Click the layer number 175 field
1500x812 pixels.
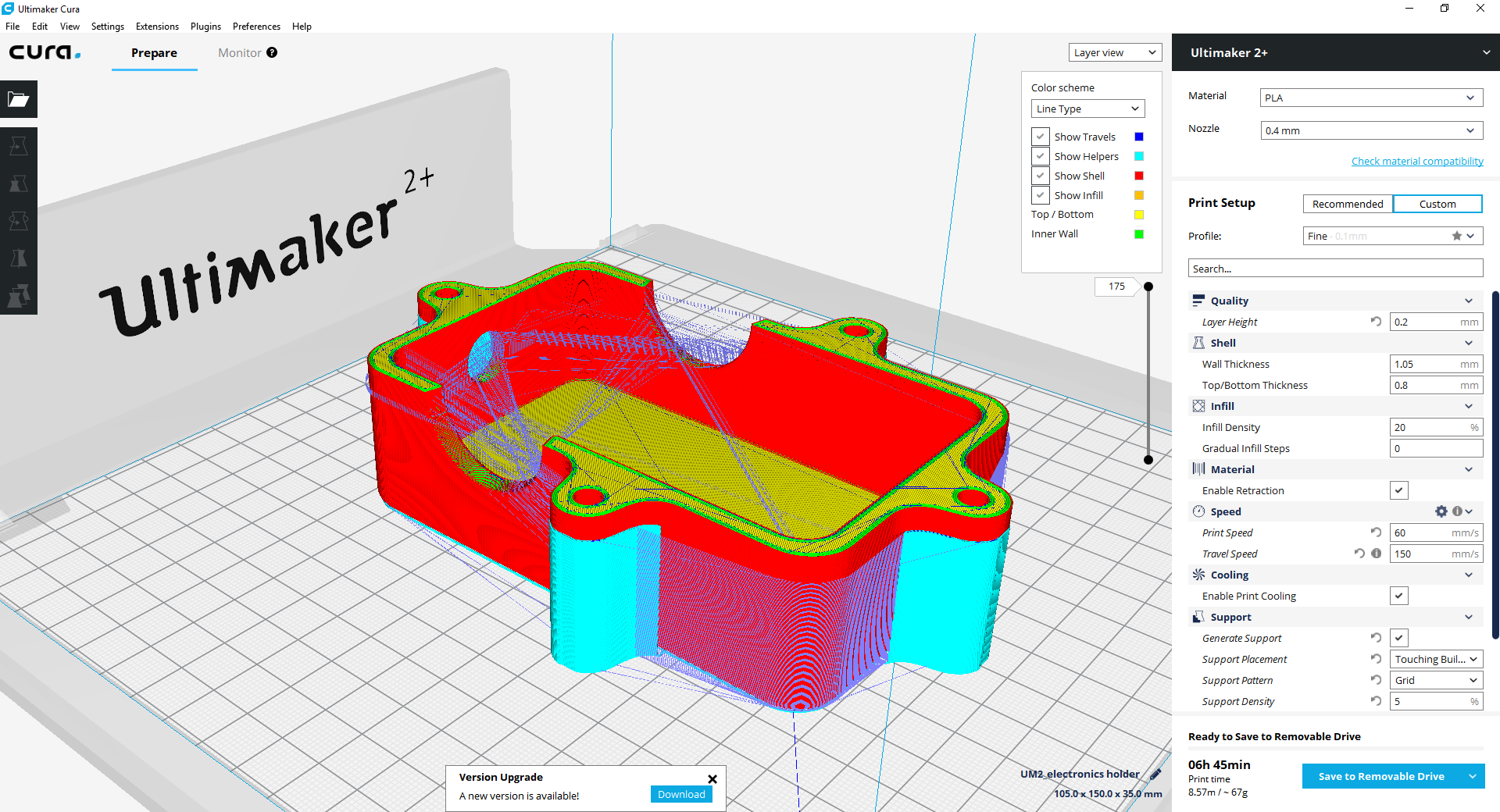click(1117, 287)
